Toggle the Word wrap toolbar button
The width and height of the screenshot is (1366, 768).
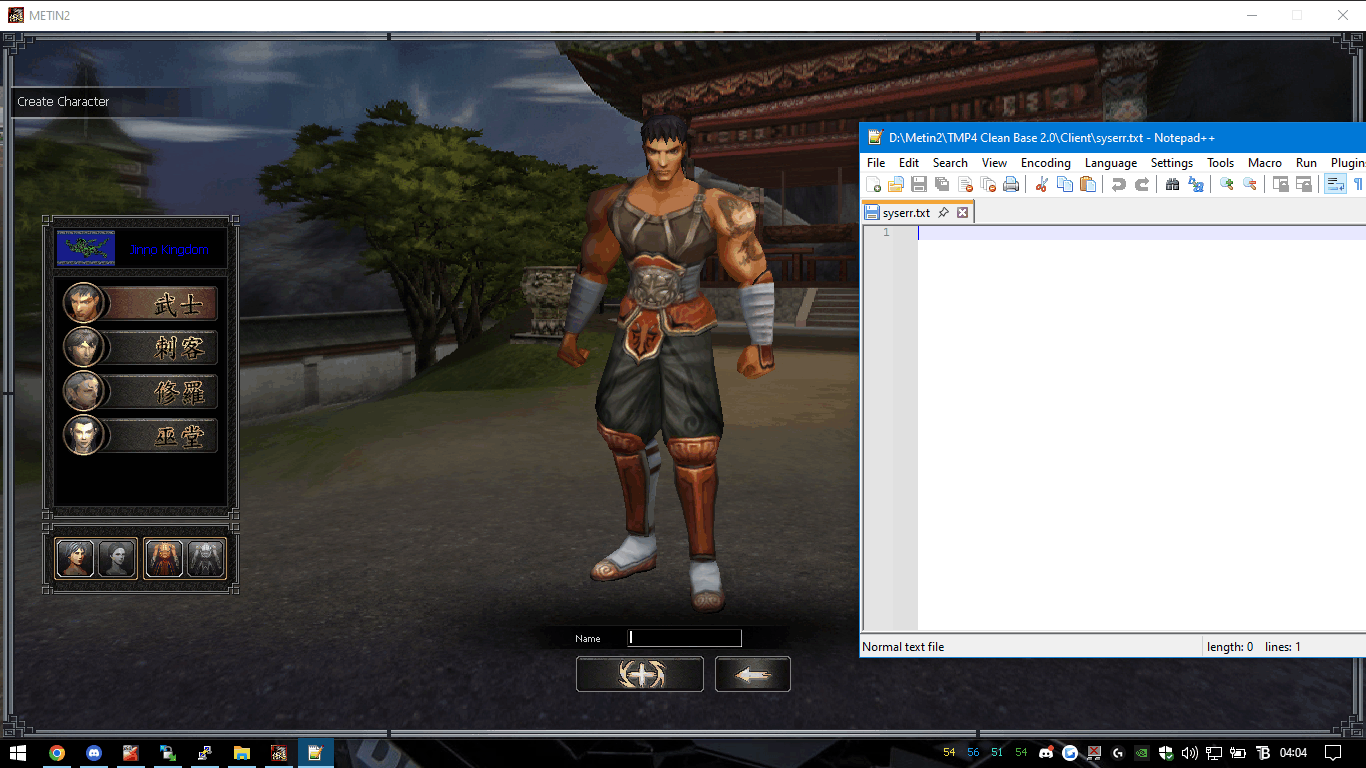tap(1335, 184)
